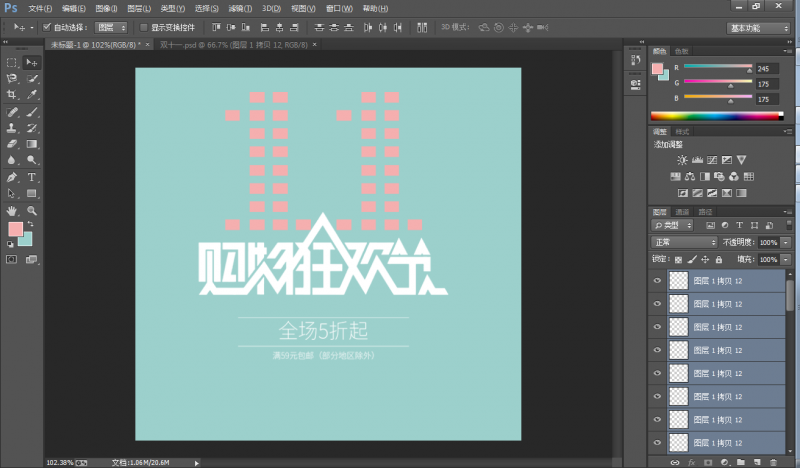Hide the topmost 图层 1 拷贝 12 layer
800x468 pixels.
[657, 281]
